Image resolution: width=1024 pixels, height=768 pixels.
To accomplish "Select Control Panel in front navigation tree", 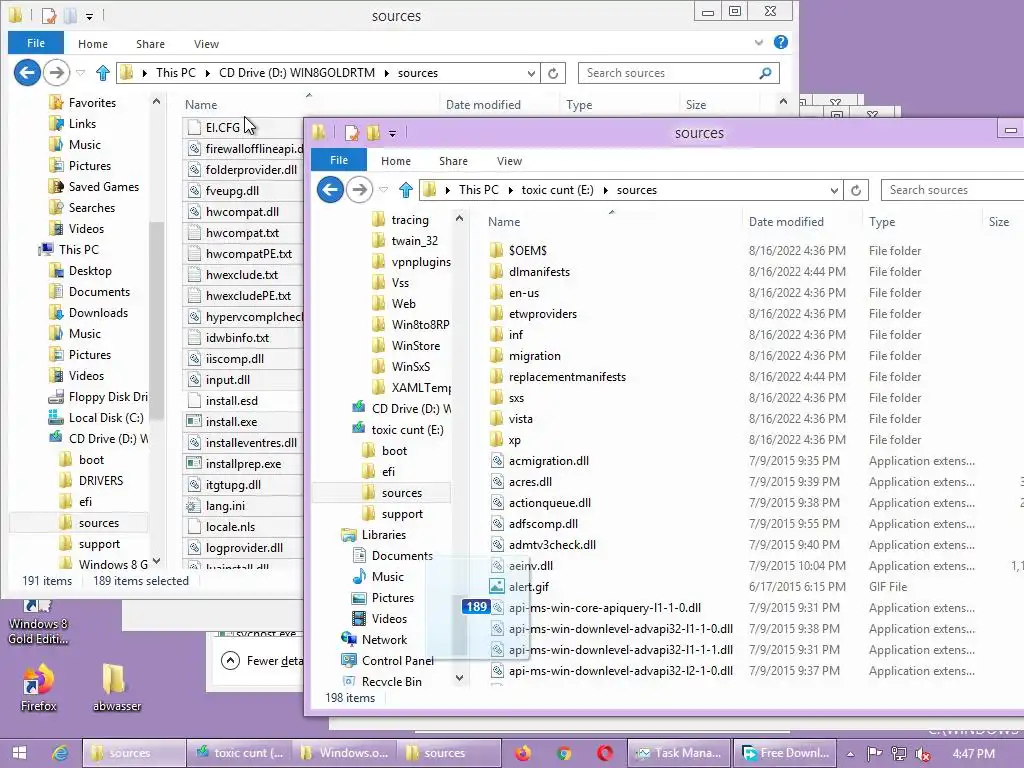I will [388, 661].
